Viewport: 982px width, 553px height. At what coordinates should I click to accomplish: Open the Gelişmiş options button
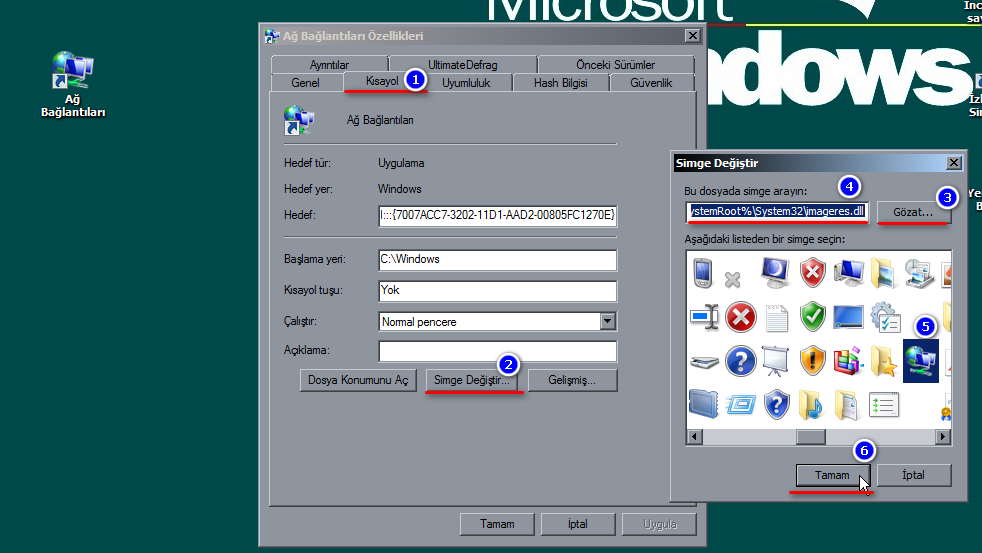572,380
